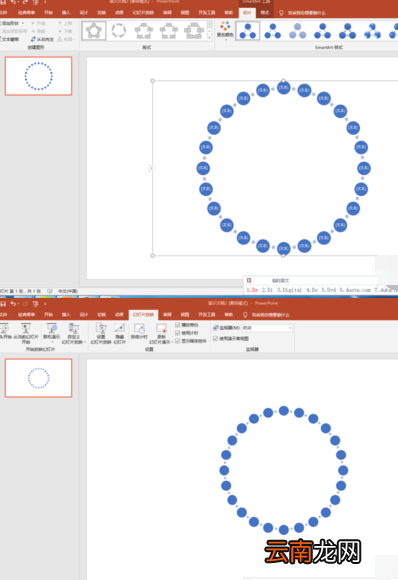
Task: Apply the fourth SmartArt style thumbnail
Action: [322, 31]
